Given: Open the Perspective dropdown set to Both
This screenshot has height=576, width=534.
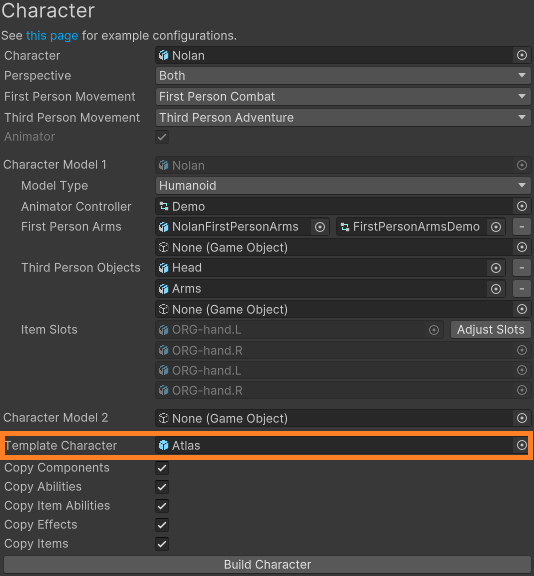Looking at the screenshot, I should 343,76.
